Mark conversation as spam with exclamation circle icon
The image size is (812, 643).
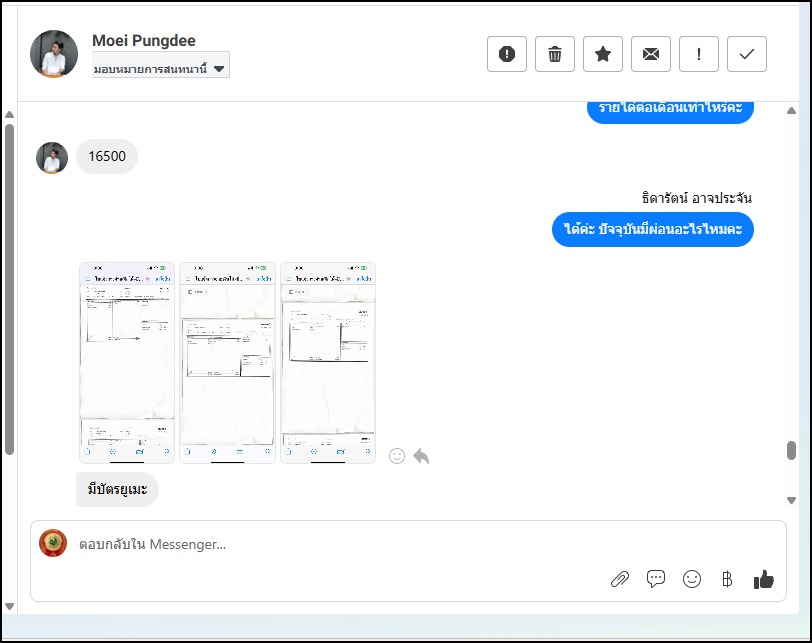click(x=506, y=54)
